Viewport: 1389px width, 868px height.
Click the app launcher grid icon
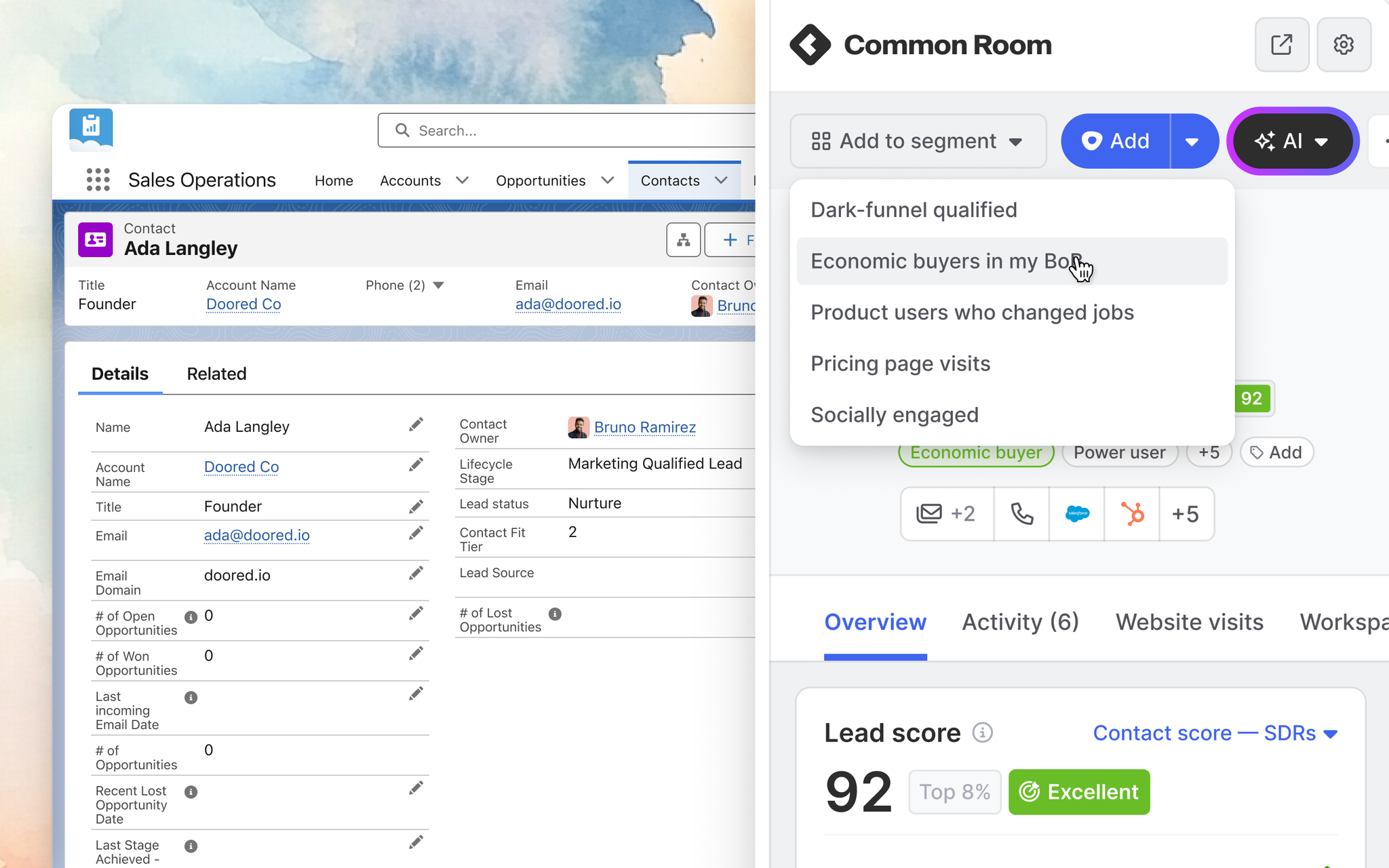[98, 180]
